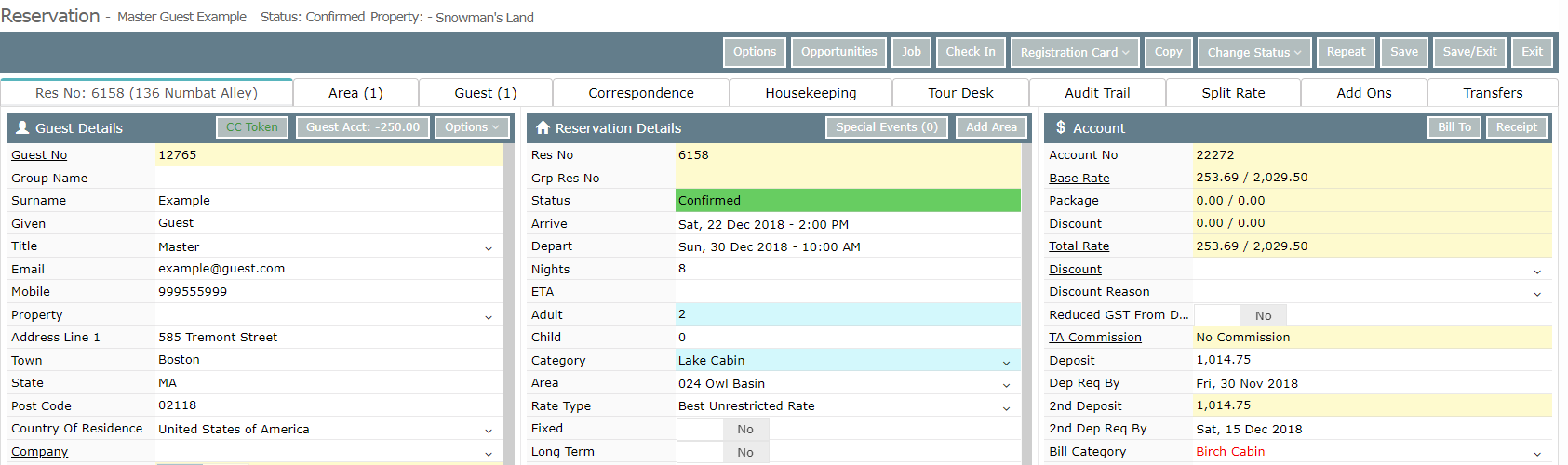Viewport: 1568px width, 465px height.
Task: Open the guest Title dropdown arrow
Action: click(x=489, y=248)
